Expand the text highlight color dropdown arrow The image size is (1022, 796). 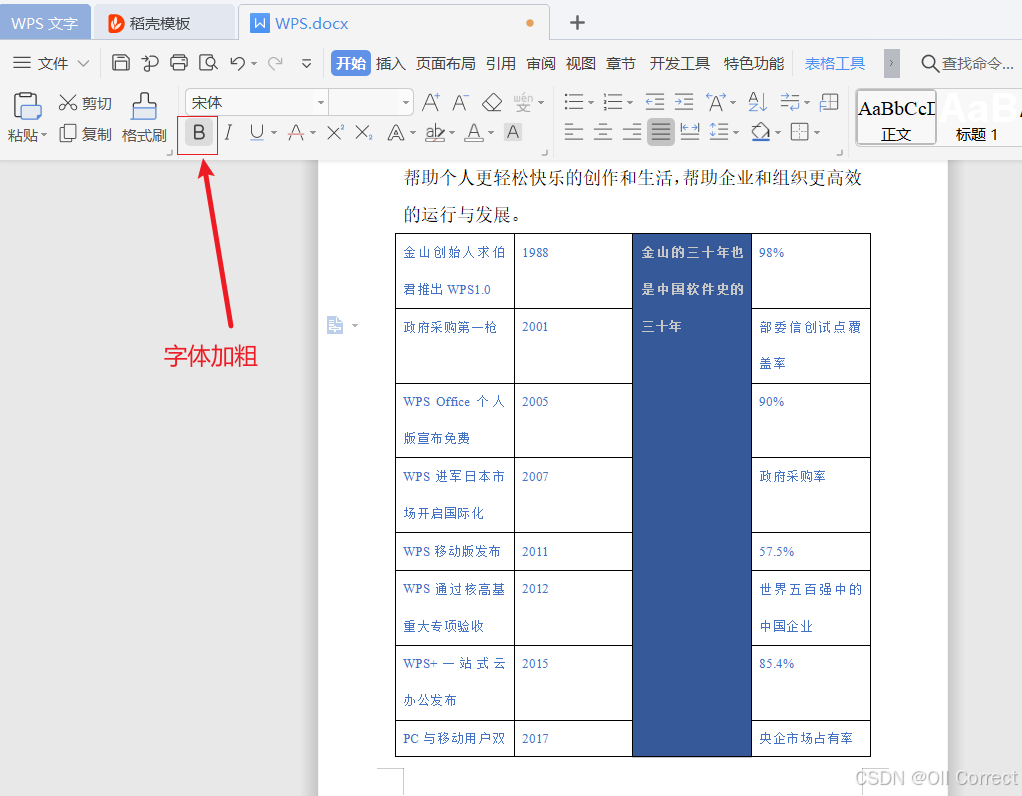tap(452, 133)
